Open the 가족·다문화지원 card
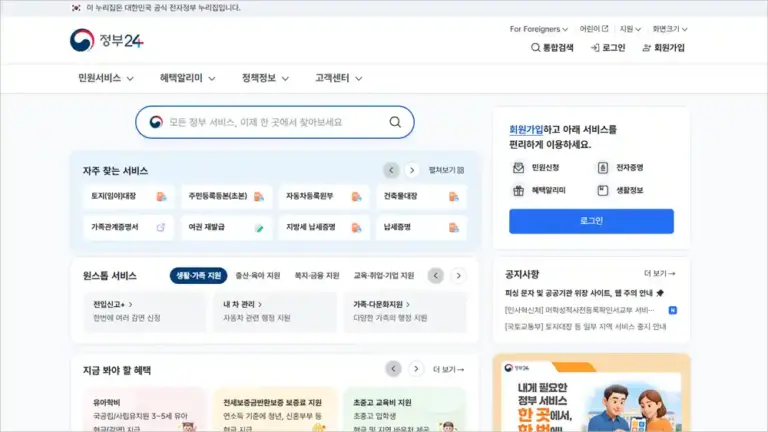 point(405,312)
